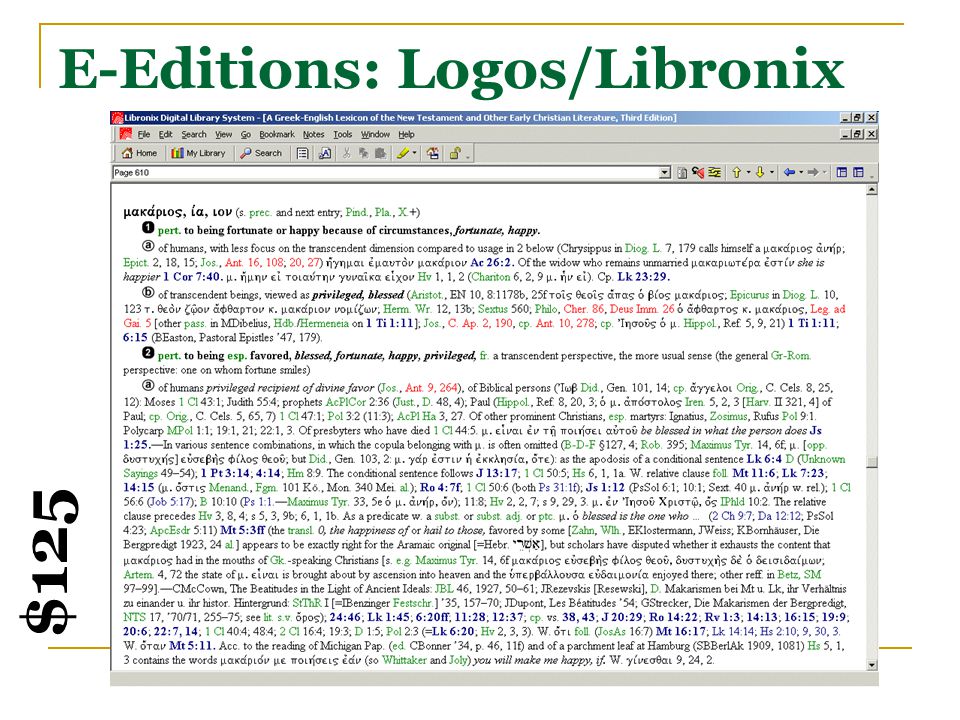Click the yellow up arrow navigation icon
Viewport: 960px width, 720px height.
coord(737,173)
